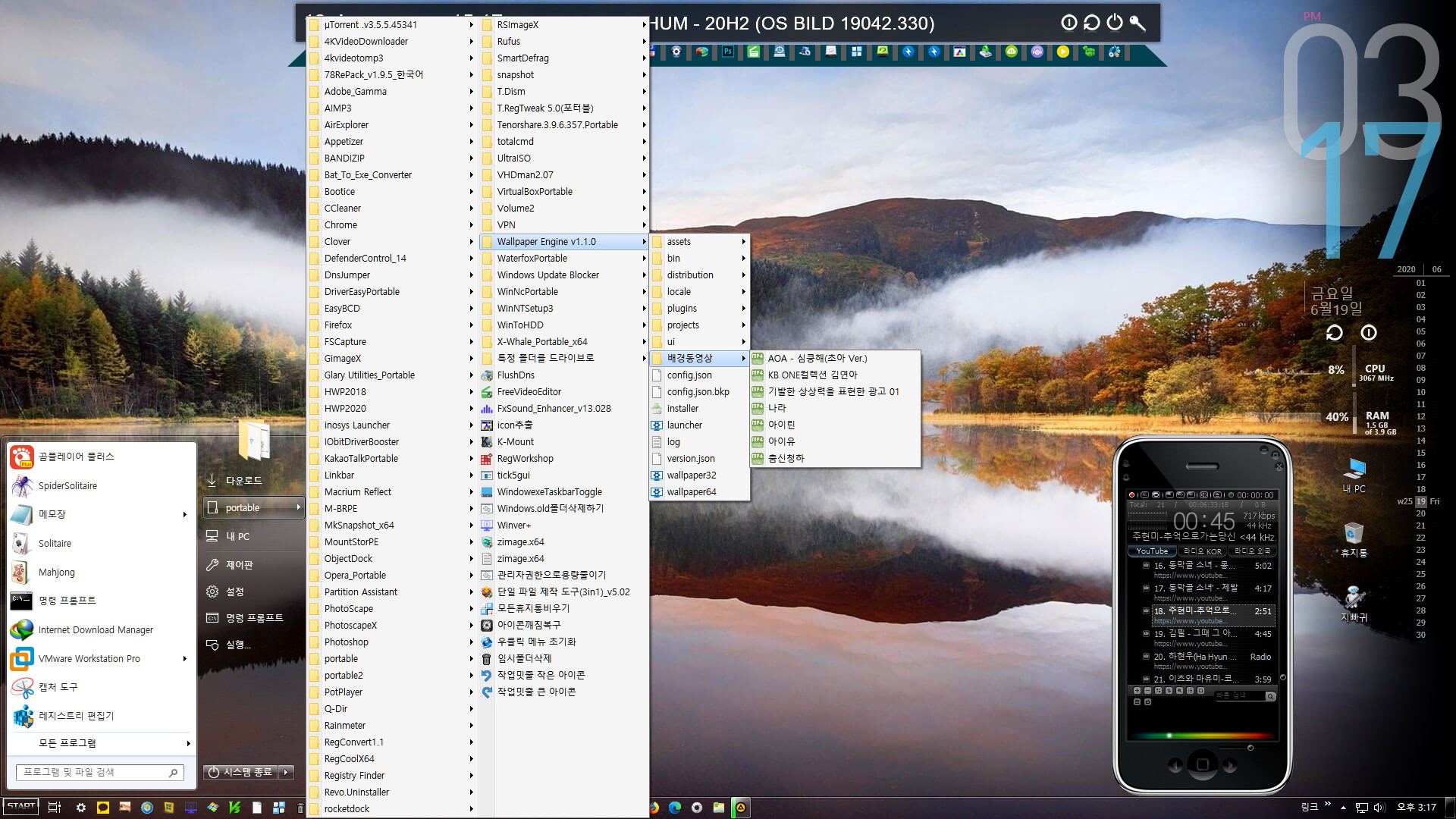Expand the VMware Workstation Pro submenu arrow

pos(184,658)
